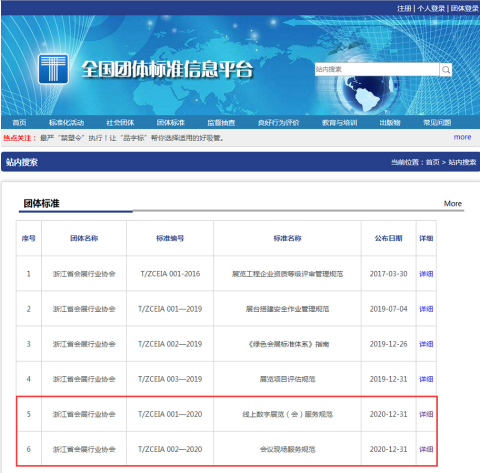
Task: Click More link in 团体标准 section
Action: pyautogui.click(x=453, y=203)
